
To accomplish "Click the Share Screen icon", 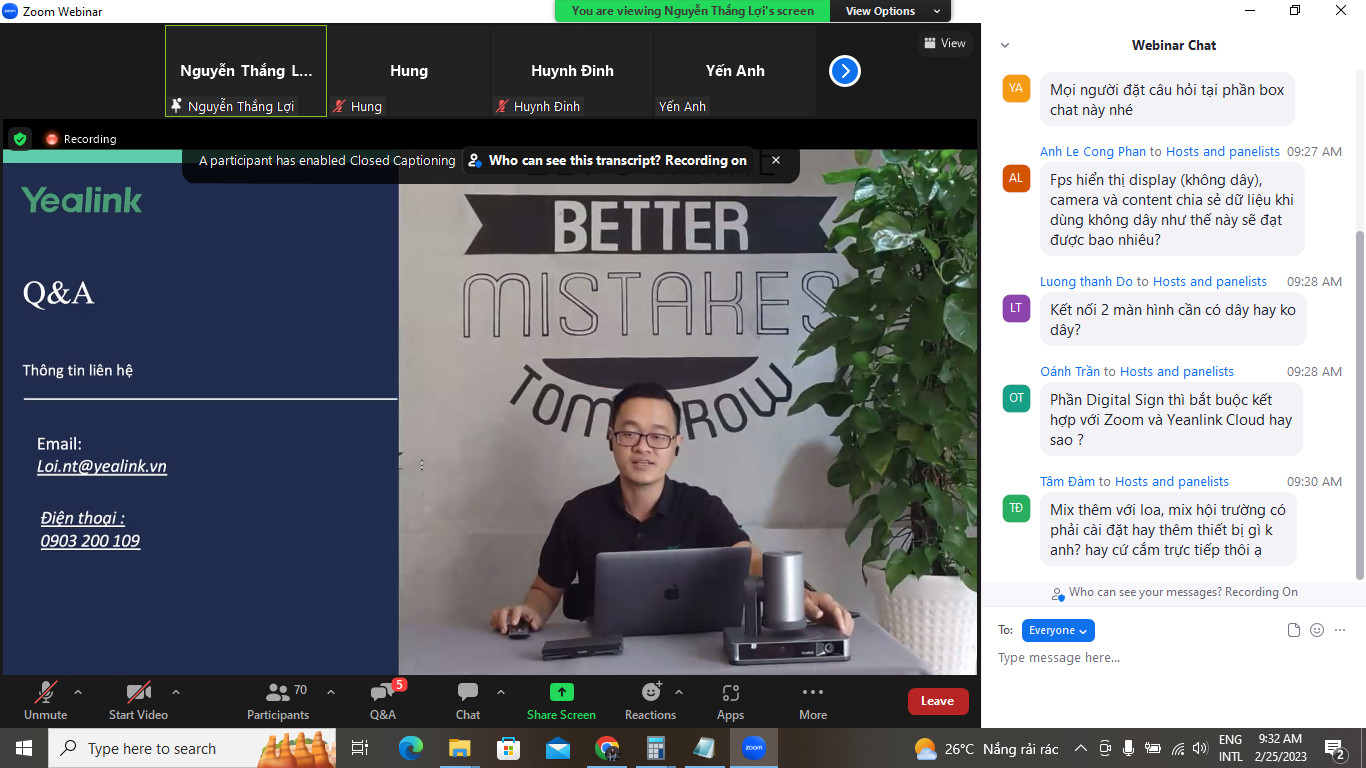I will (x=561, y=693).
